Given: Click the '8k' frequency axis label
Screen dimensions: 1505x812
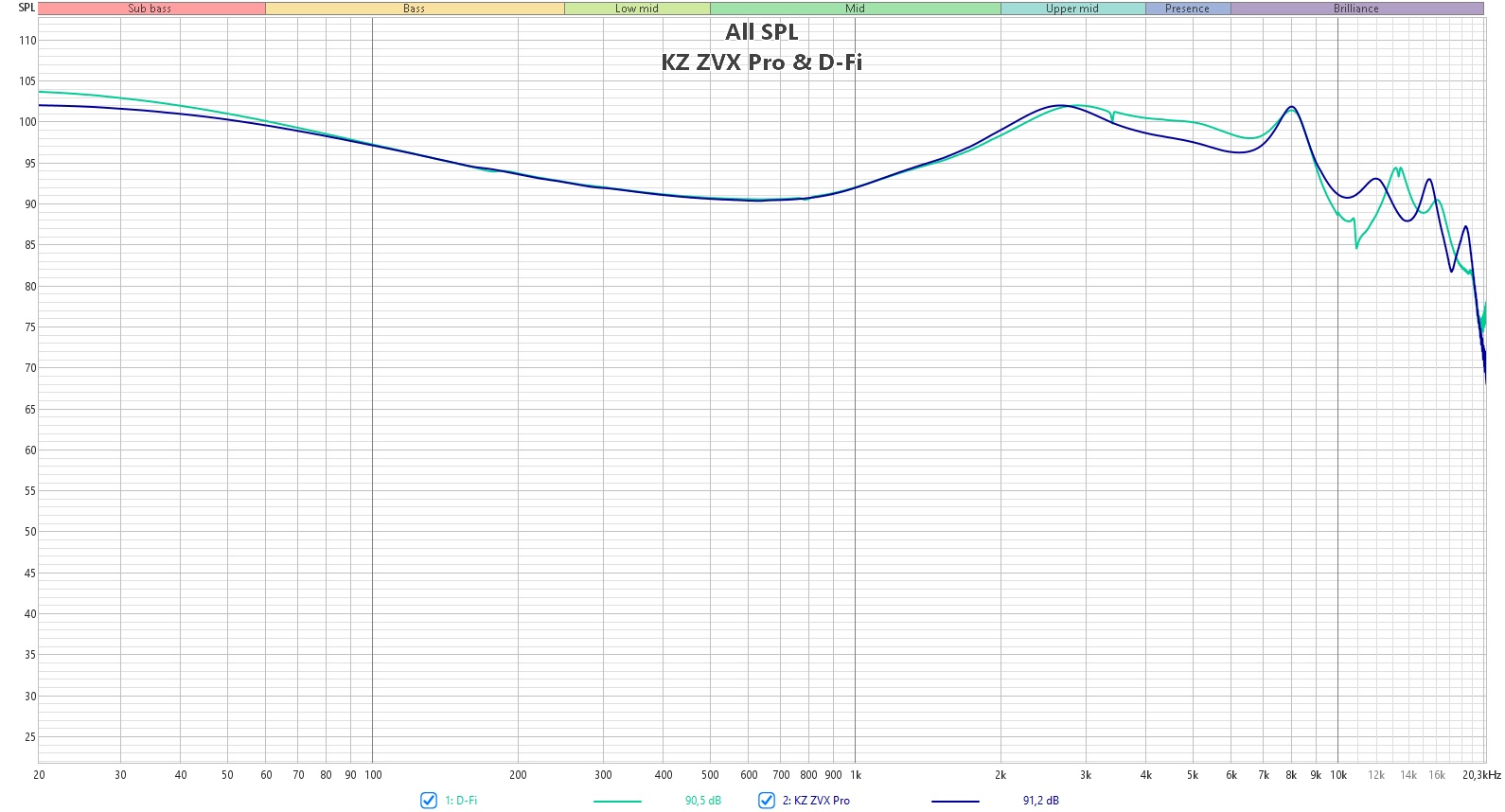Looking at the screenshot, I should (1291, 775).
